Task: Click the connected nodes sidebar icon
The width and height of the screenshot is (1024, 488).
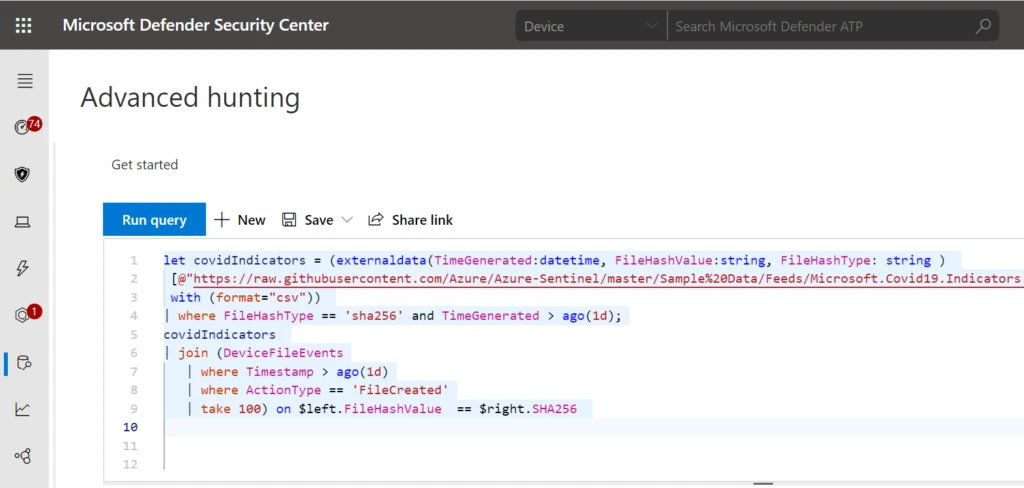Action: tap(22, 456)
